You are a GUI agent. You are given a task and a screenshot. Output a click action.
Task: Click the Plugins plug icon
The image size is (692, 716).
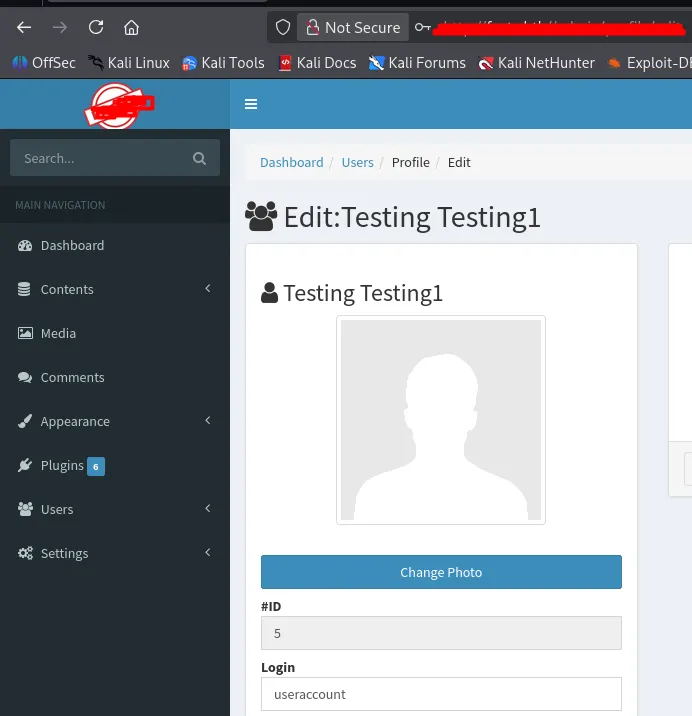[25, 465]
